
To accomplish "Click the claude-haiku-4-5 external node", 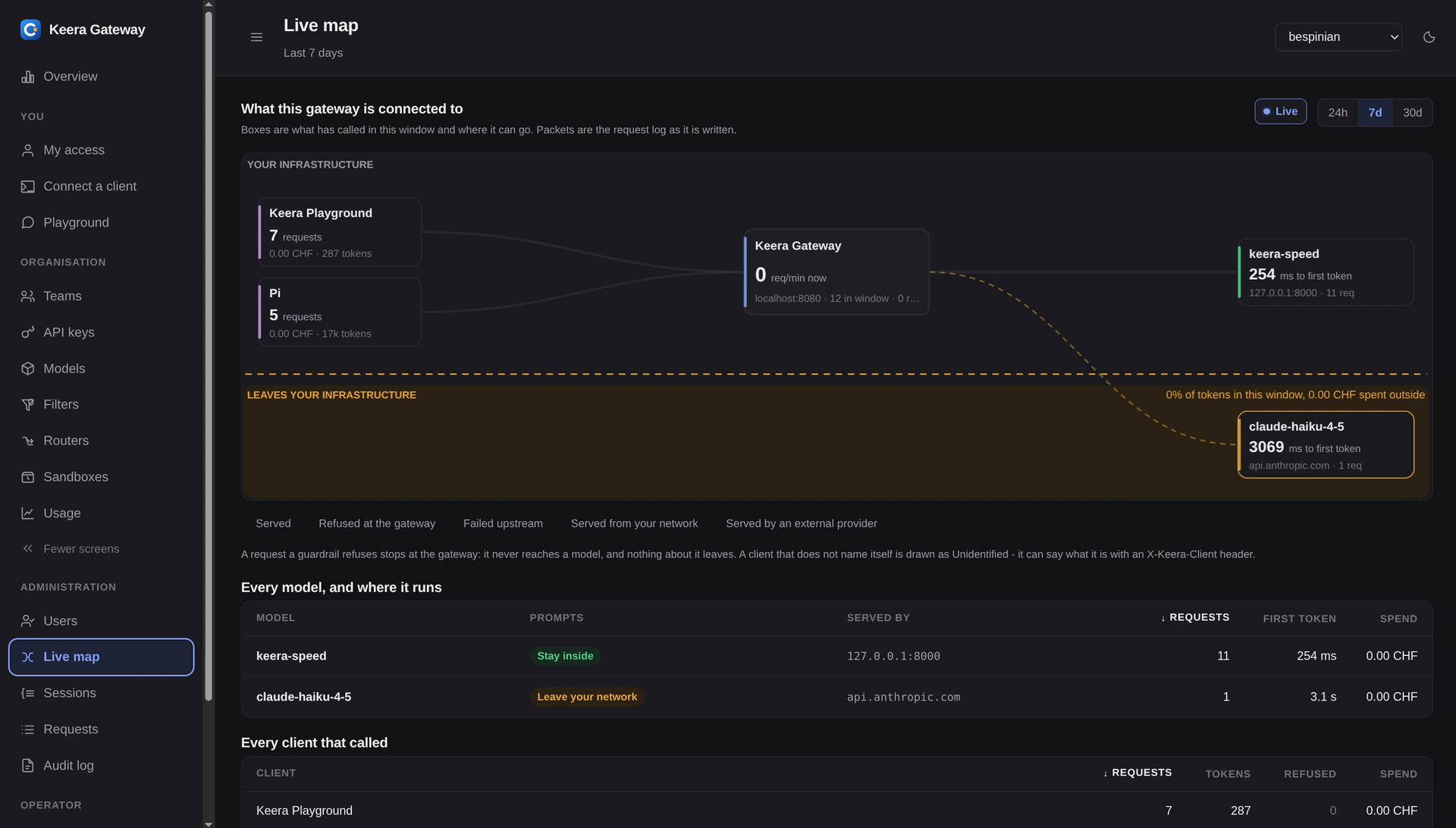I will pyautogui.click(x=1326, y=445).
